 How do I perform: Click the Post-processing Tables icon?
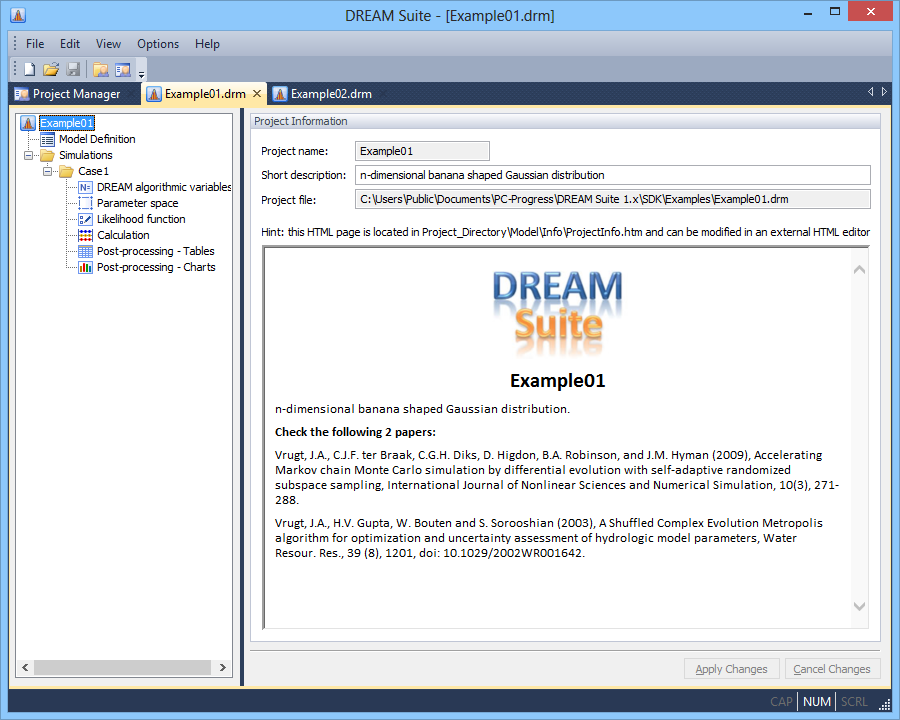point(86,251)
